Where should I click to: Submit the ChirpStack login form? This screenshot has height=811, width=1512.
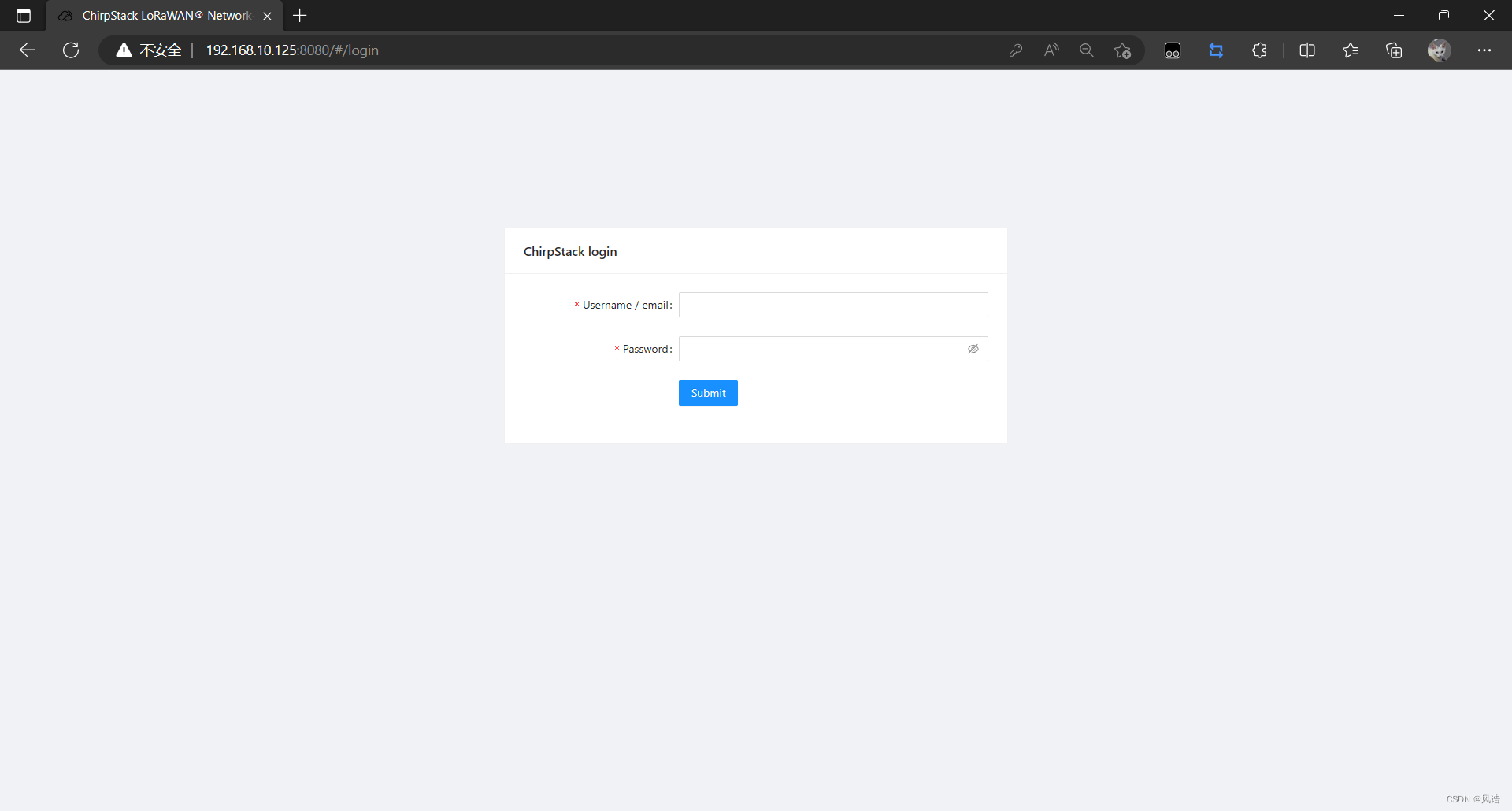pyautogui.click(x=708, y=393)
